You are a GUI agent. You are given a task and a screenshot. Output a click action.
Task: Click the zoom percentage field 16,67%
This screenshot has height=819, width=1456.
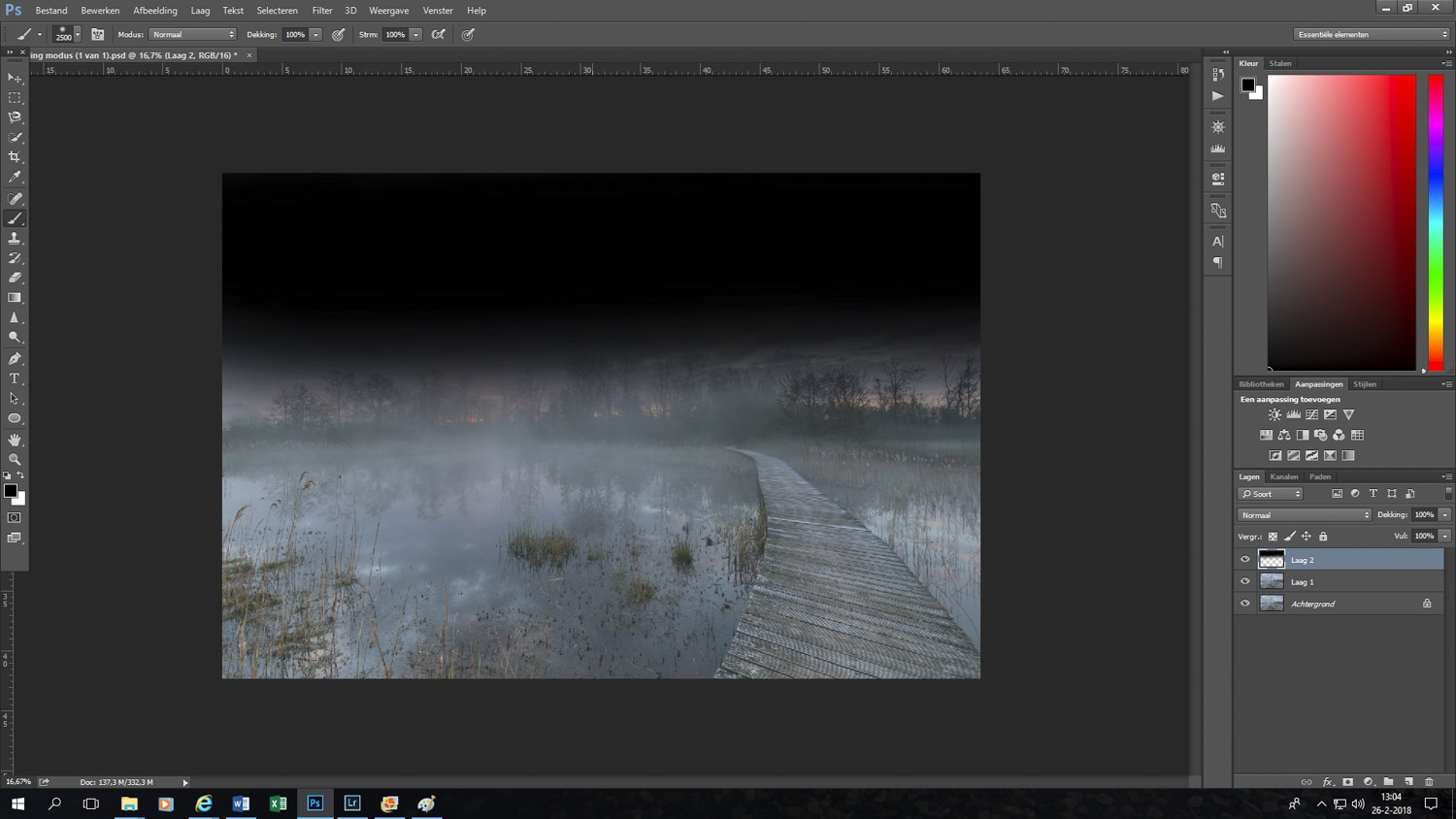tap(18, 782)
